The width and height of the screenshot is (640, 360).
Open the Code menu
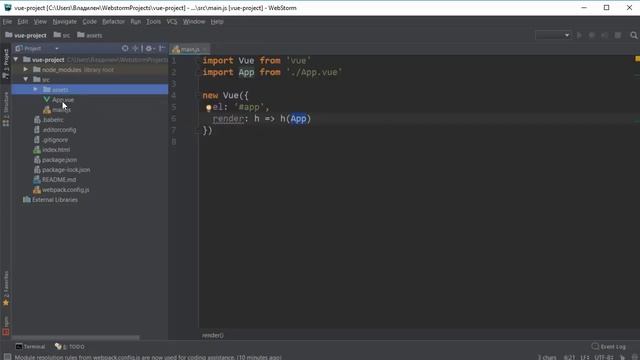click(89, 22)
